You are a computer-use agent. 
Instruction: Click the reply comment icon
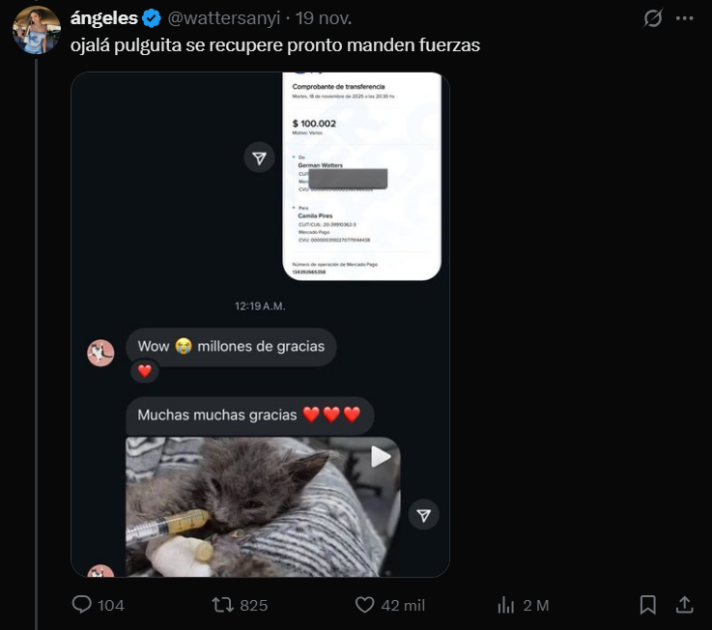[82, 604]
